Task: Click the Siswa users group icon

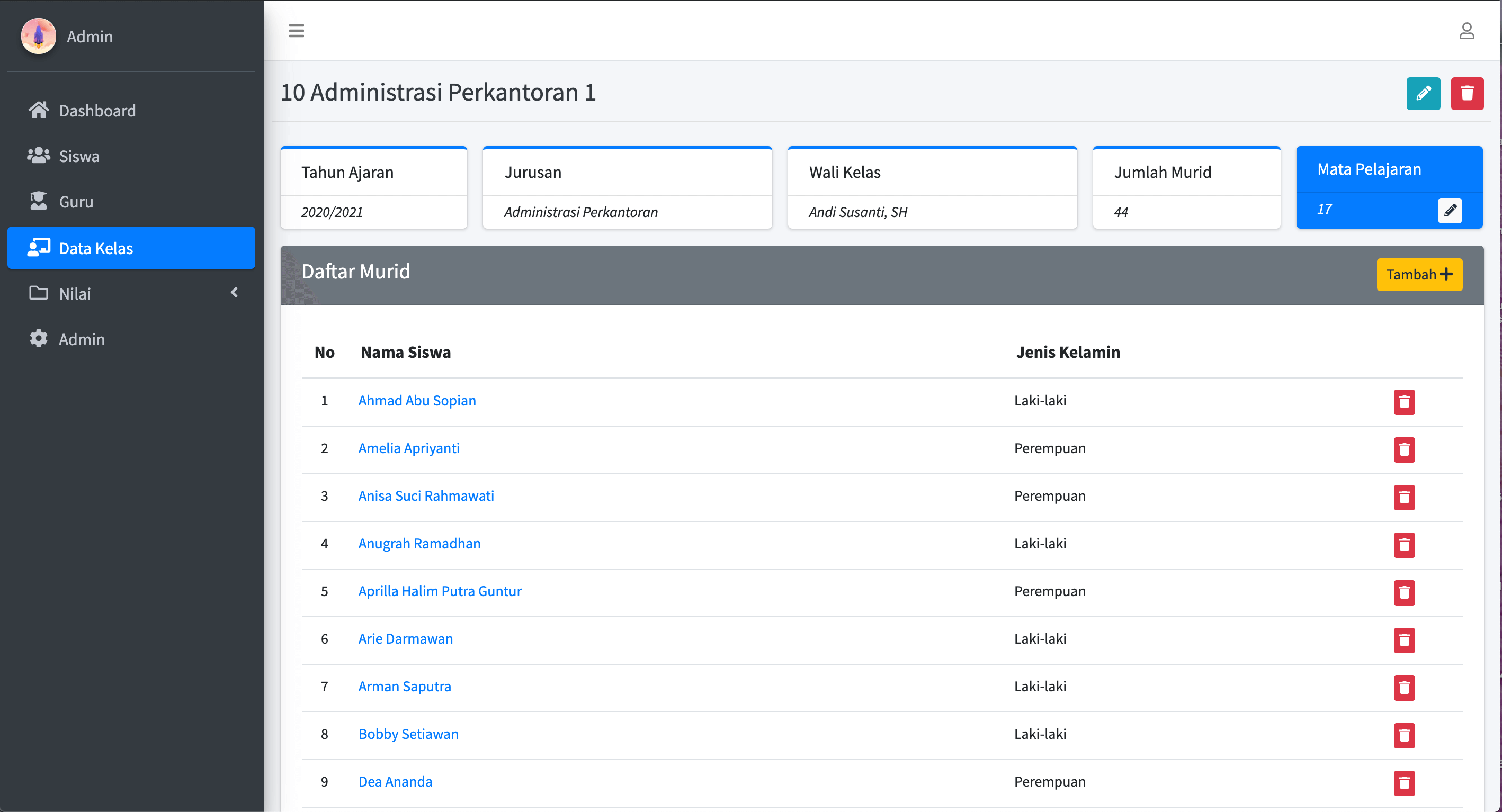Action: (x=39, y=155)
